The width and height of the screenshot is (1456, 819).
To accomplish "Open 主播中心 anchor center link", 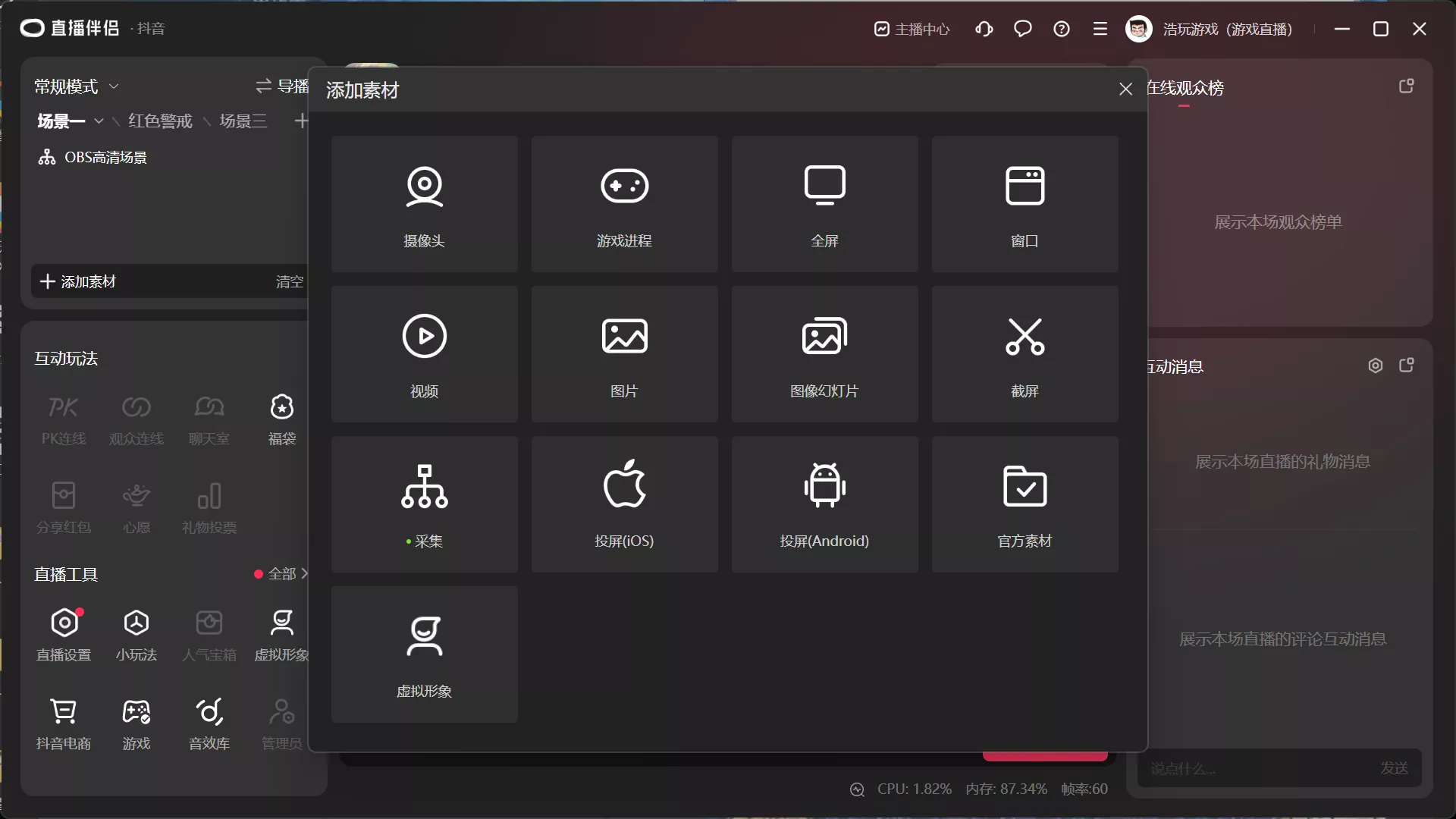I will coord(912,29).
